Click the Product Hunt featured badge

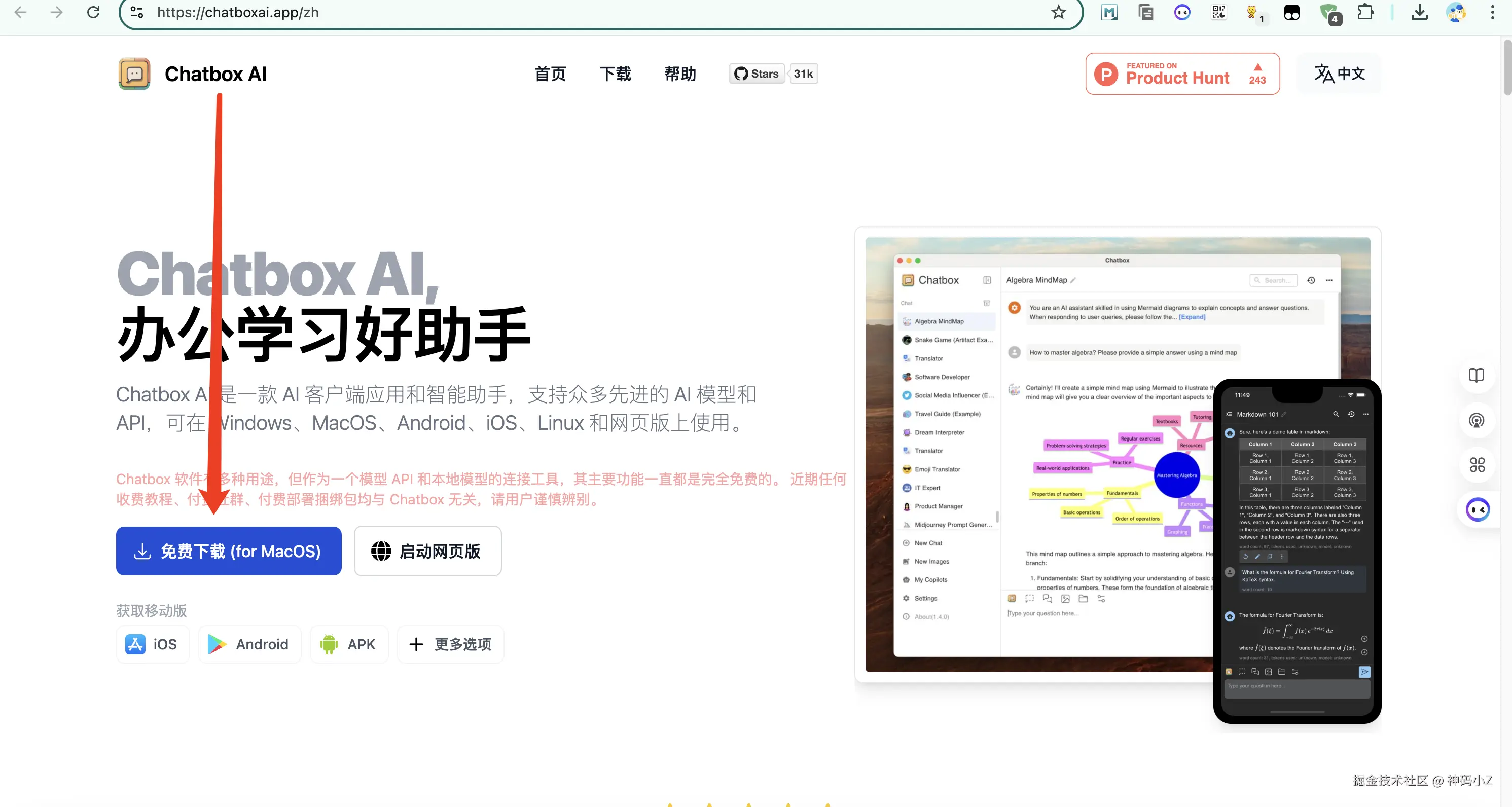[x=1182, y=74]
